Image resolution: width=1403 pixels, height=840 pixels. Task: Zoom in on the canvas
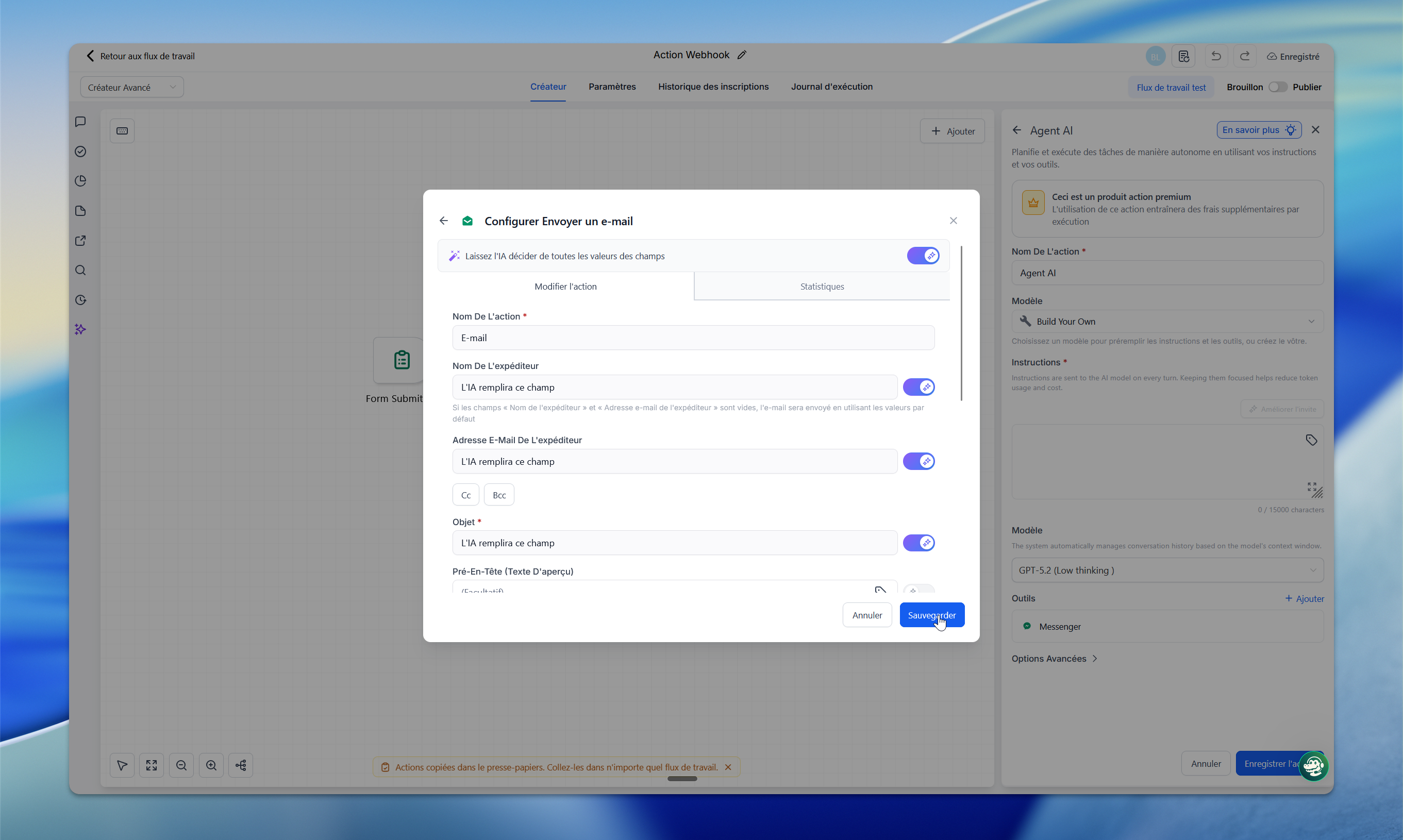(x=211, y=765)
